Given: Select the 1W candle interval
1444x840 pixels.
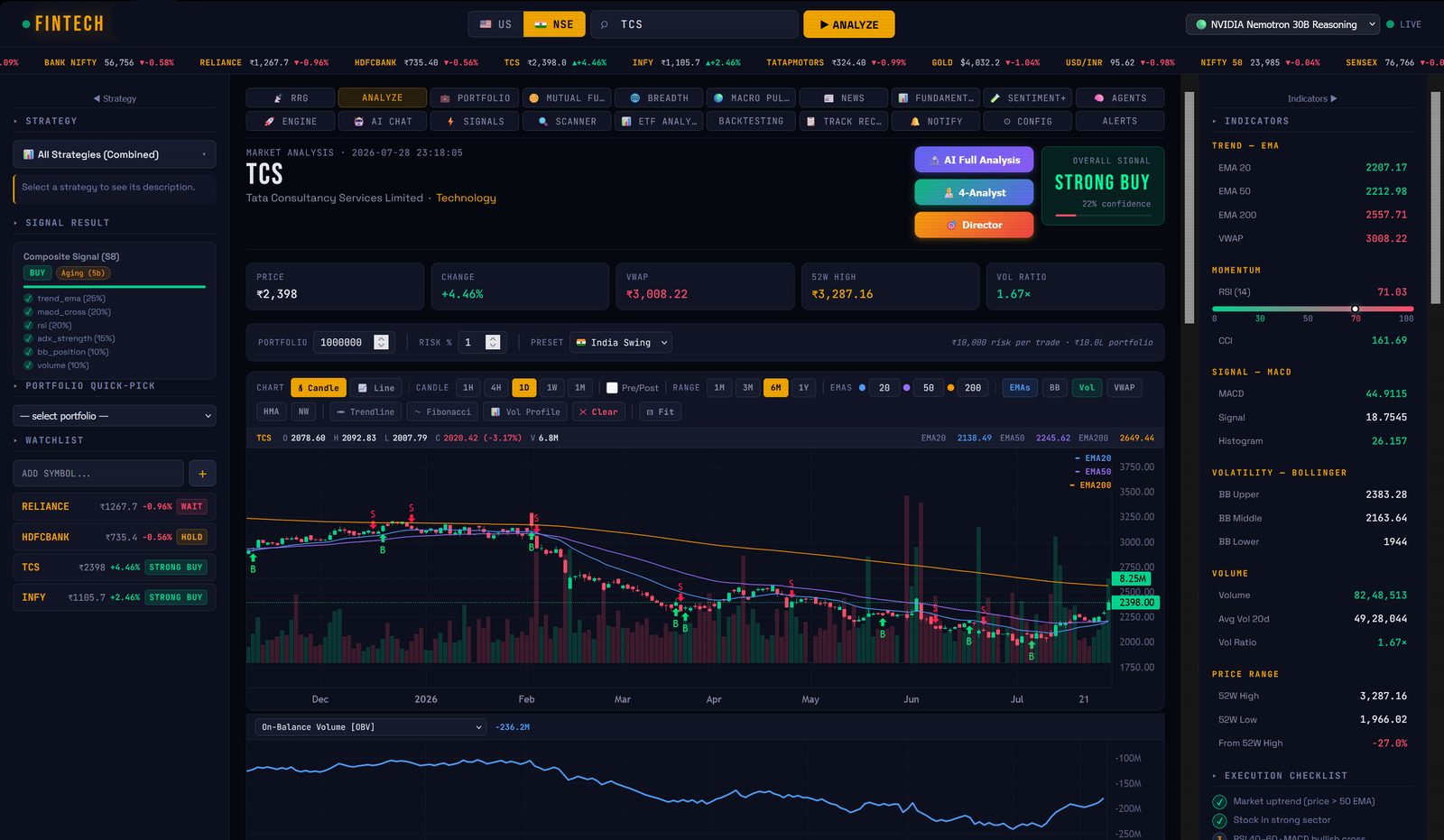Looking at the screenshot, I should 551,388.
